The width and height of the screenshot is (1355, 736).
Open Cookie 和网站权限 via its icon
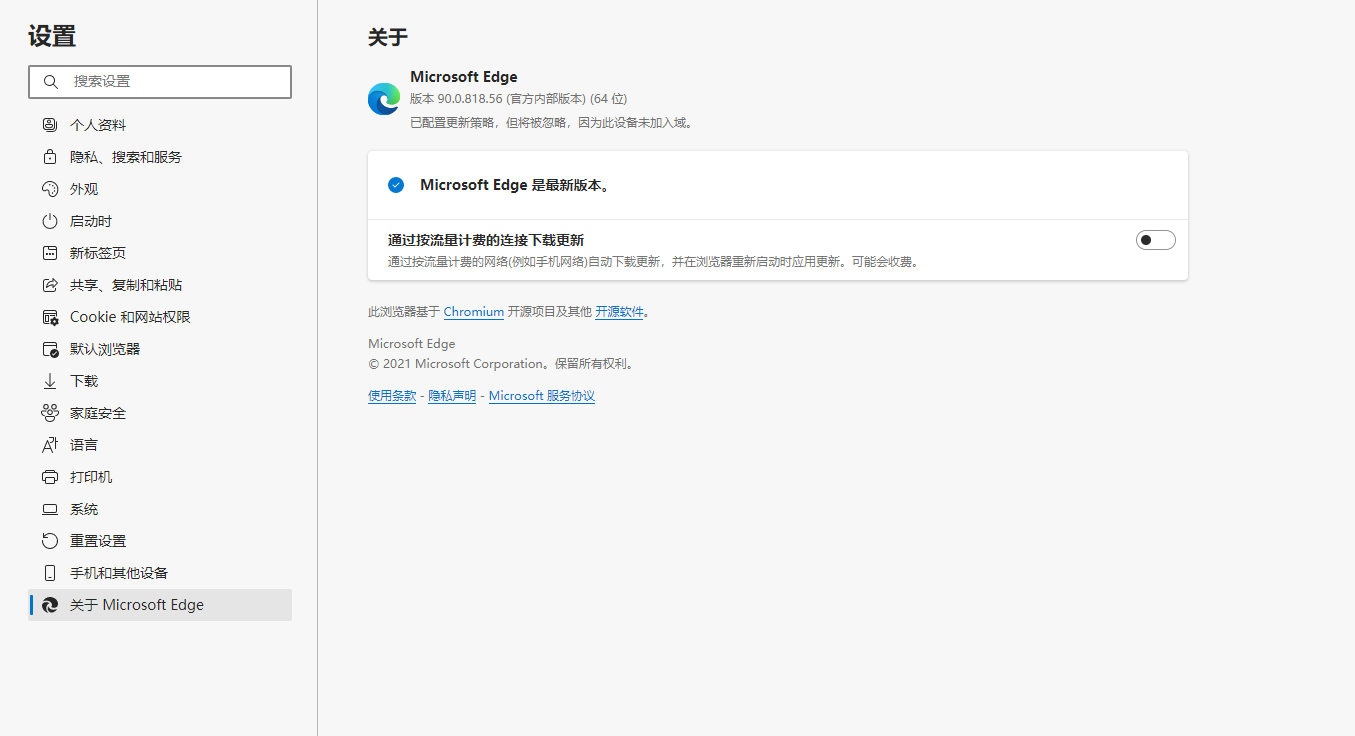pos(50,316)
